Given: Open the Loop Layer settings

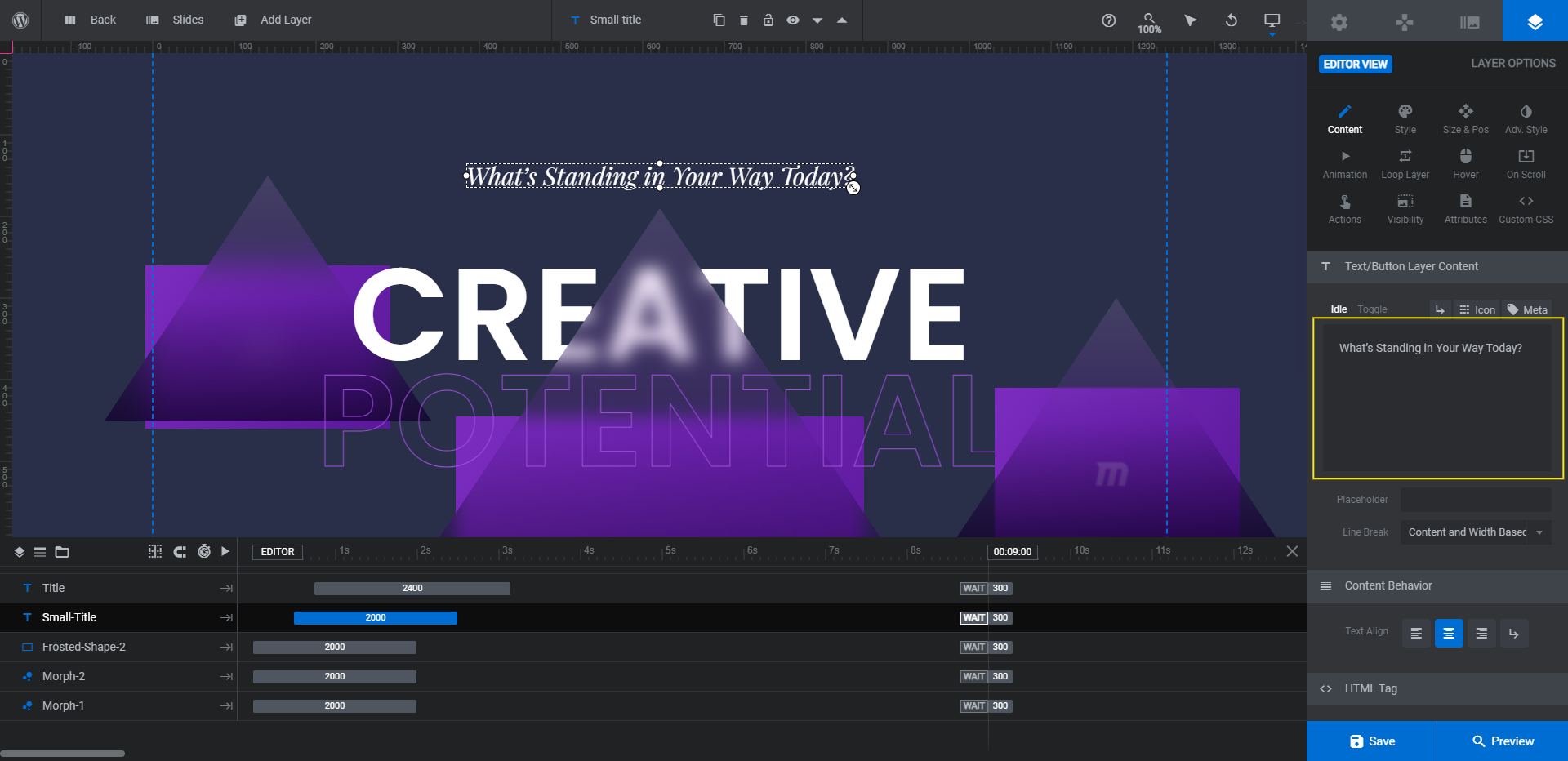Looking at the screenshot, I should tap(1405, 164).
